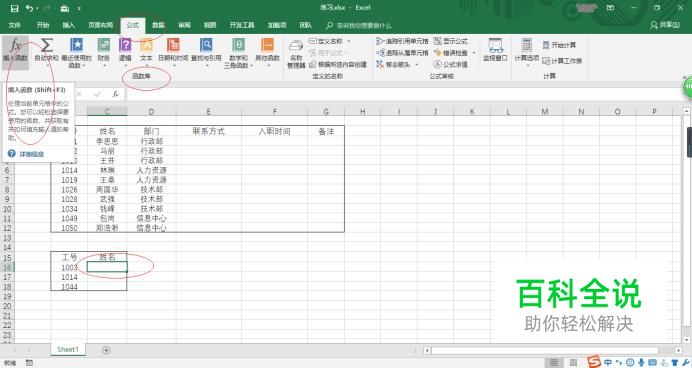
Task: Click the 共享 share button
Action: pyautogui.click(x=665, y=25)
